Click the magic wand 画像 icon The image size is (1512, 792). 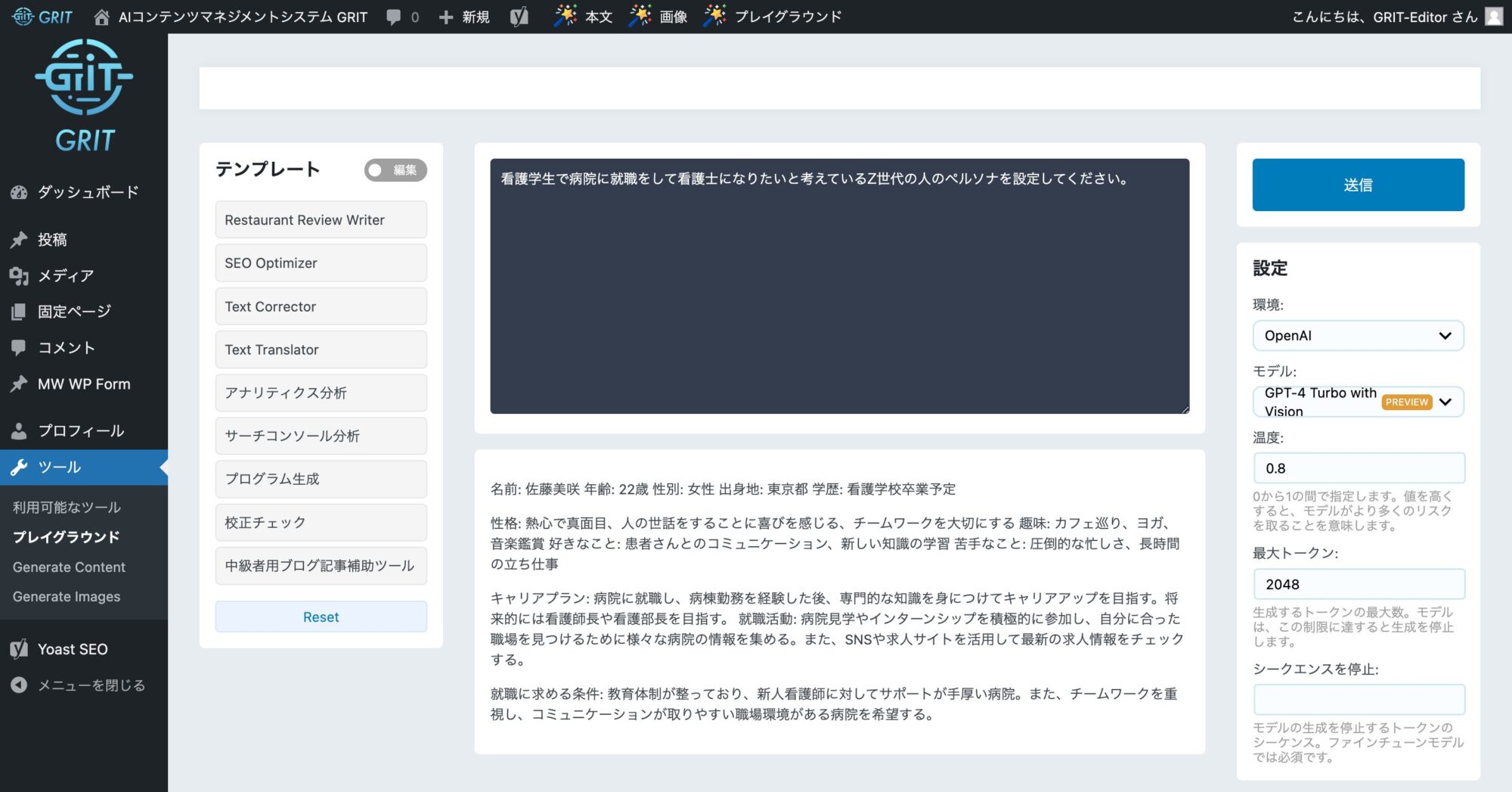point(640,17)
